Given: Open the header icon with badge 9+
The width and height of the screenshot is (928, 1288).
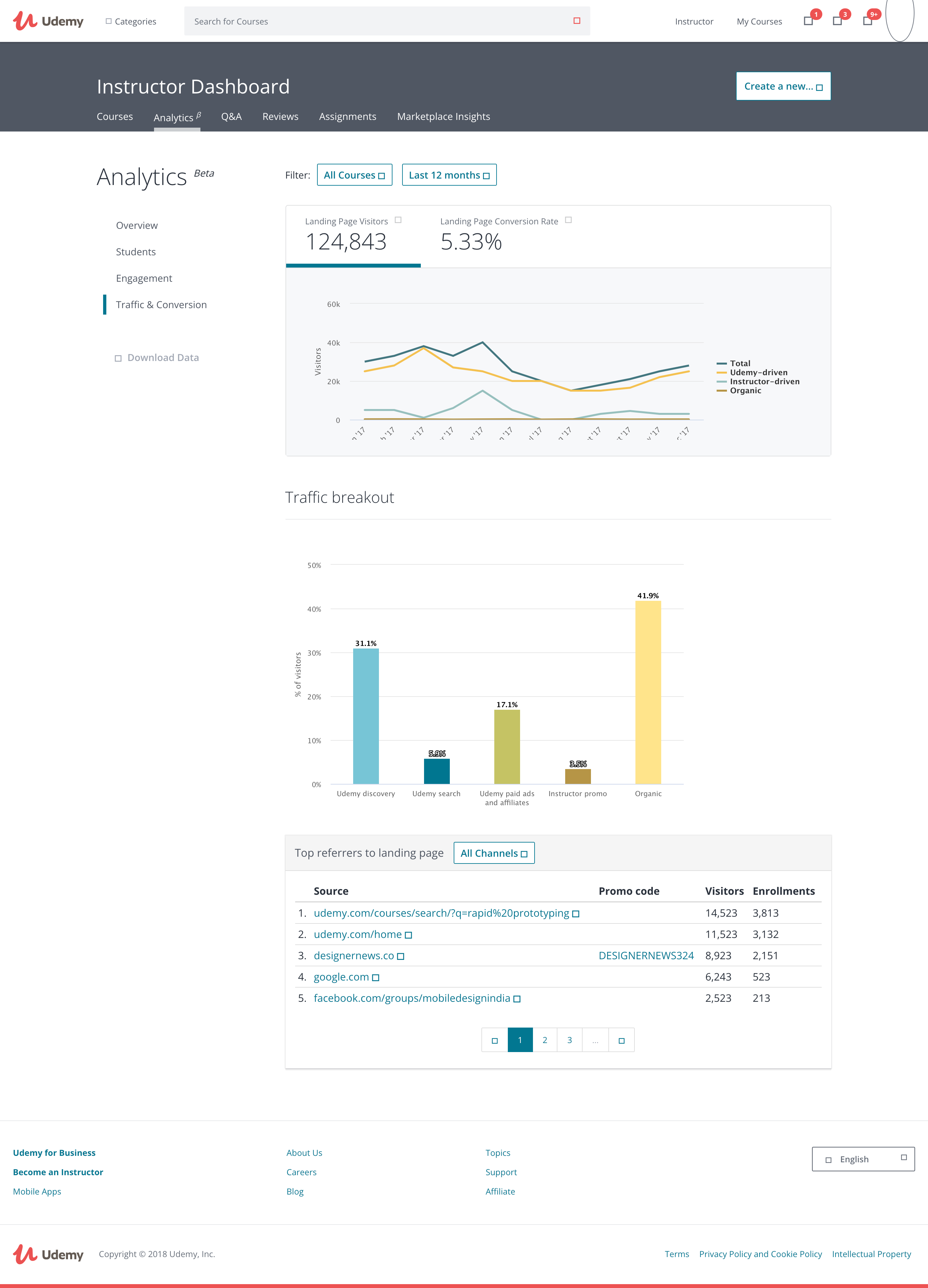Looking at the screenshot, I should tap(867, 21).
